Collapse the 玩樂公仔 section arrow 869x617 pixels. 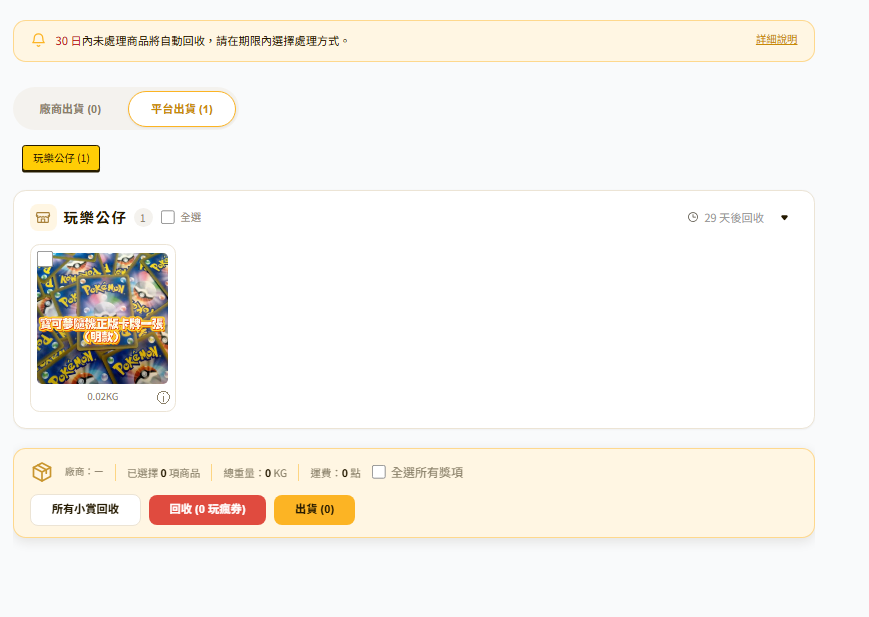pyautogui.click(x=784, y=217)
